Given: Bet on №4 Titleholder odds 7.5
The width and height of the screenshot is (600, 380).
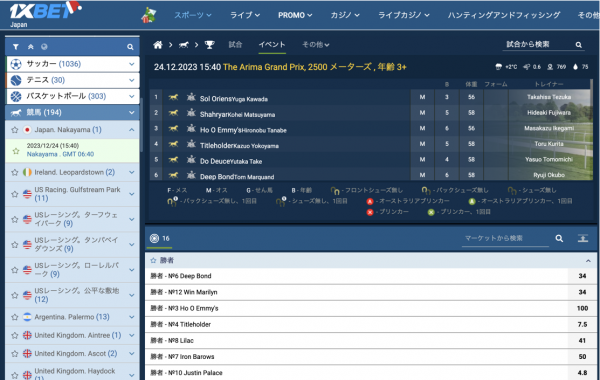Looking at the screenshot, I should pyautogui.click(x=582, y=324).
